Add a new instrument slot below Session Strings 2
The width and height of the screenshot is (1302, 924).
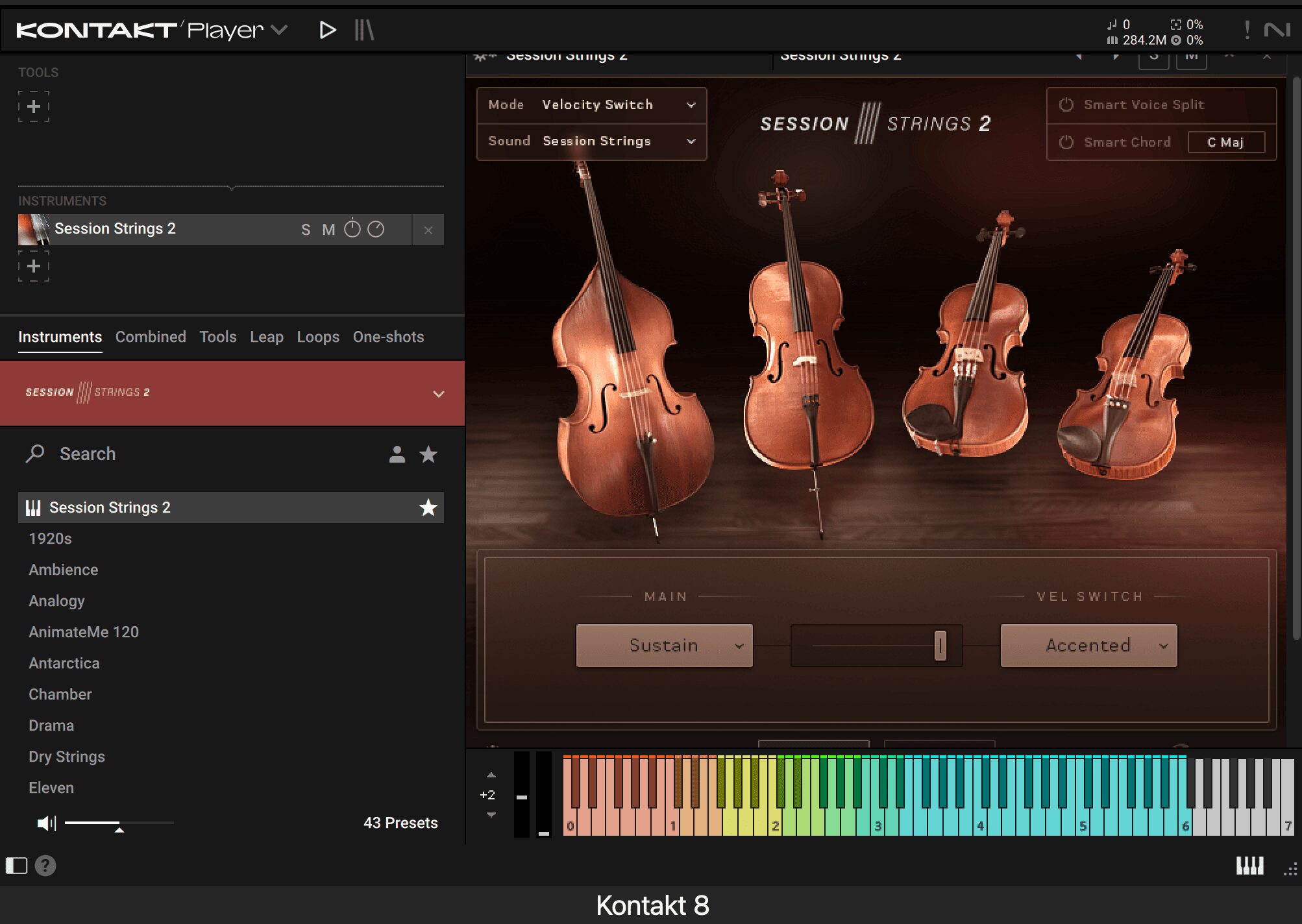click(34, 266)
